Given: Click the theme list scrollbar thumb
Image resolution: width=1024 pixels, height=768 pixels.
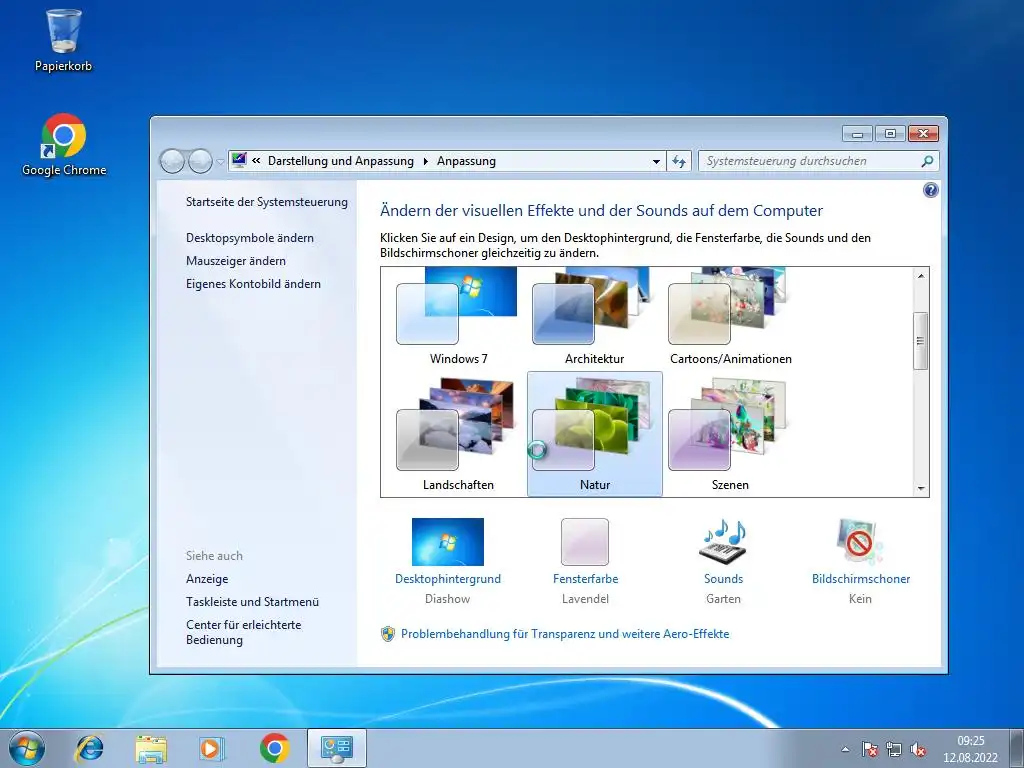Looking at the screenshot, I should pyautogui.click(x=921, y=341).
